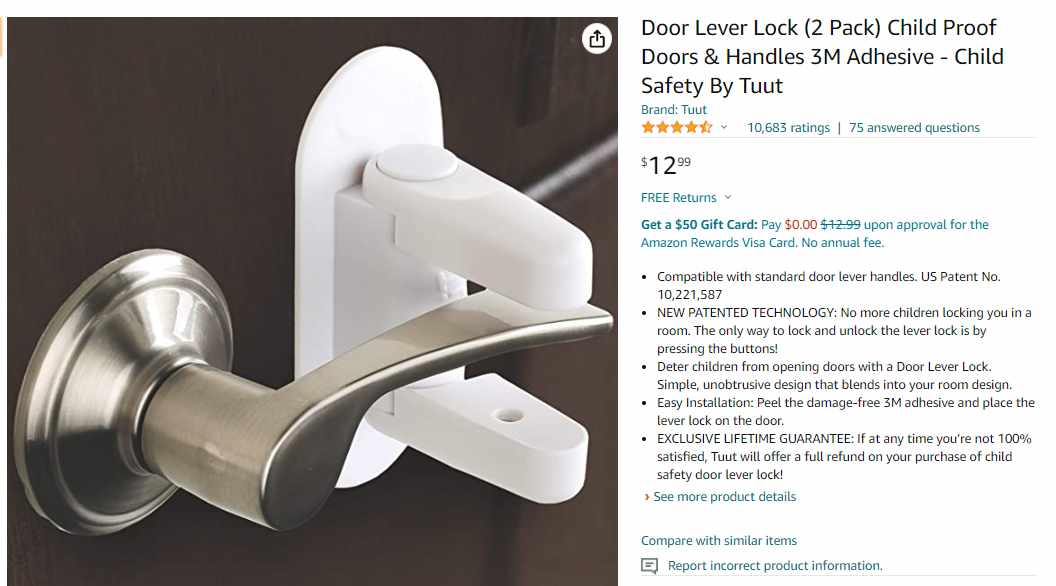
Task: Click the product title Door Lever Lock
Action: 822,57
